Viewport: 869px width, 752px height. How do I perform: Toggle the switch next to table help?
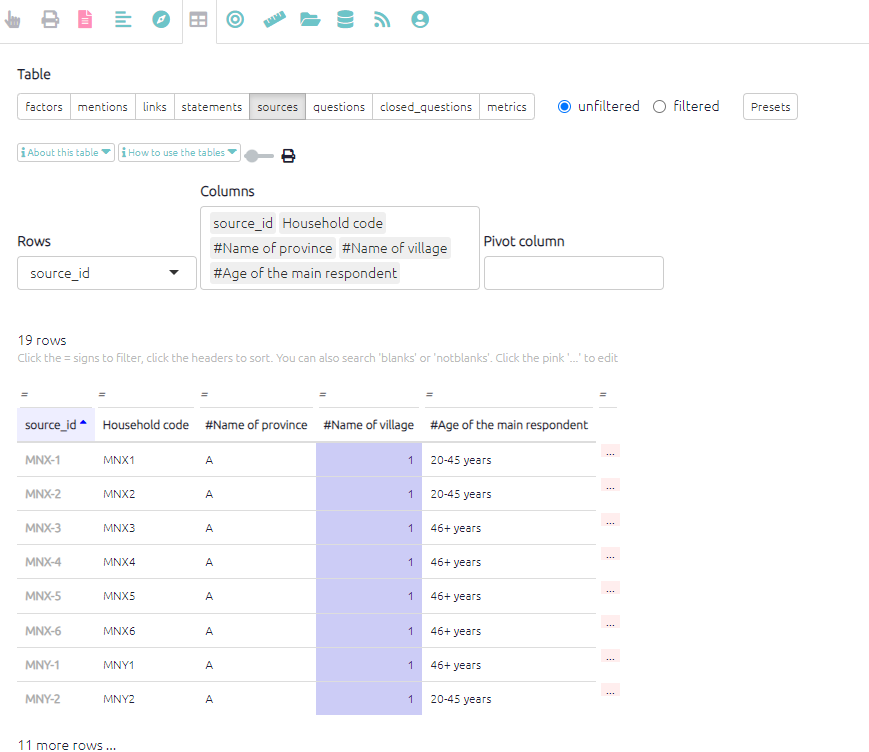pyautogui.click(x=258, y=156)
